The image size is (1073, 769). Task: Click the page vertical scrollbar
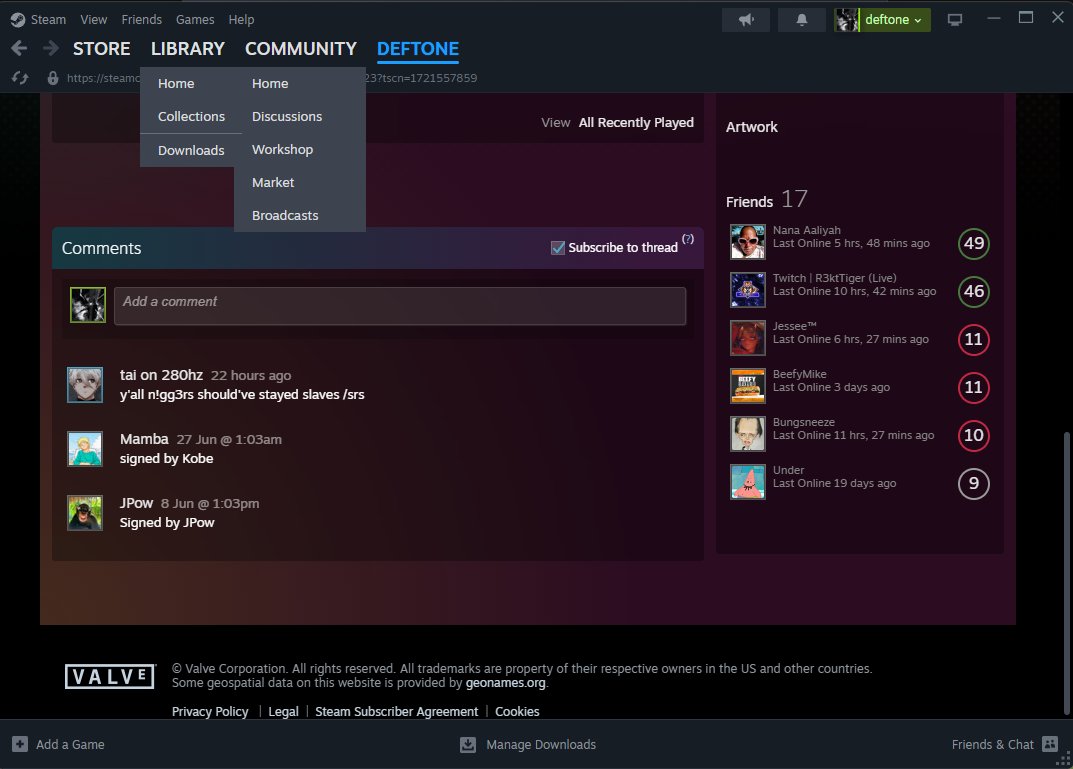[x=1067, y=572]
